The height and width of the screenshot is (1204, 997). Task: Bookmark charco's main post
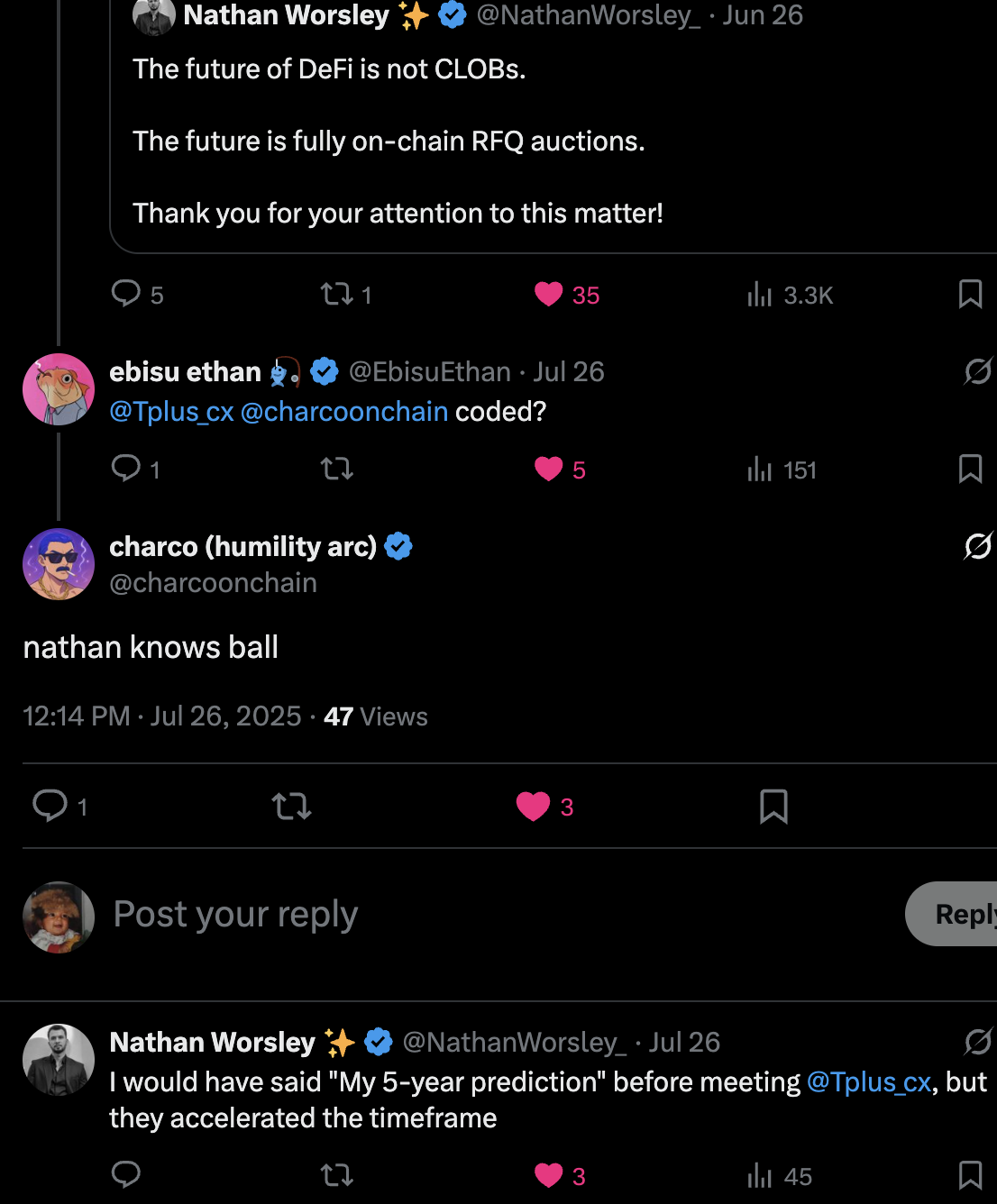(773, 807)
